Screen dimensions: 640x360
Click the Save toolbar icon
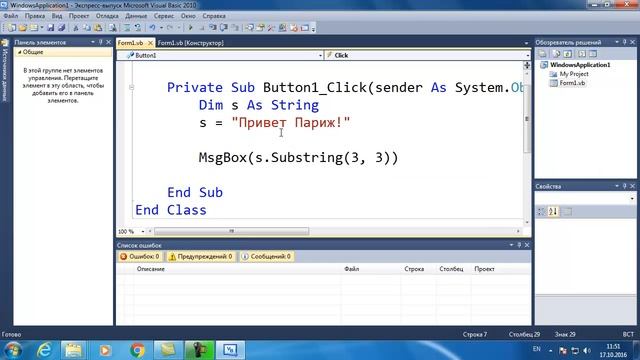point(51,28)
